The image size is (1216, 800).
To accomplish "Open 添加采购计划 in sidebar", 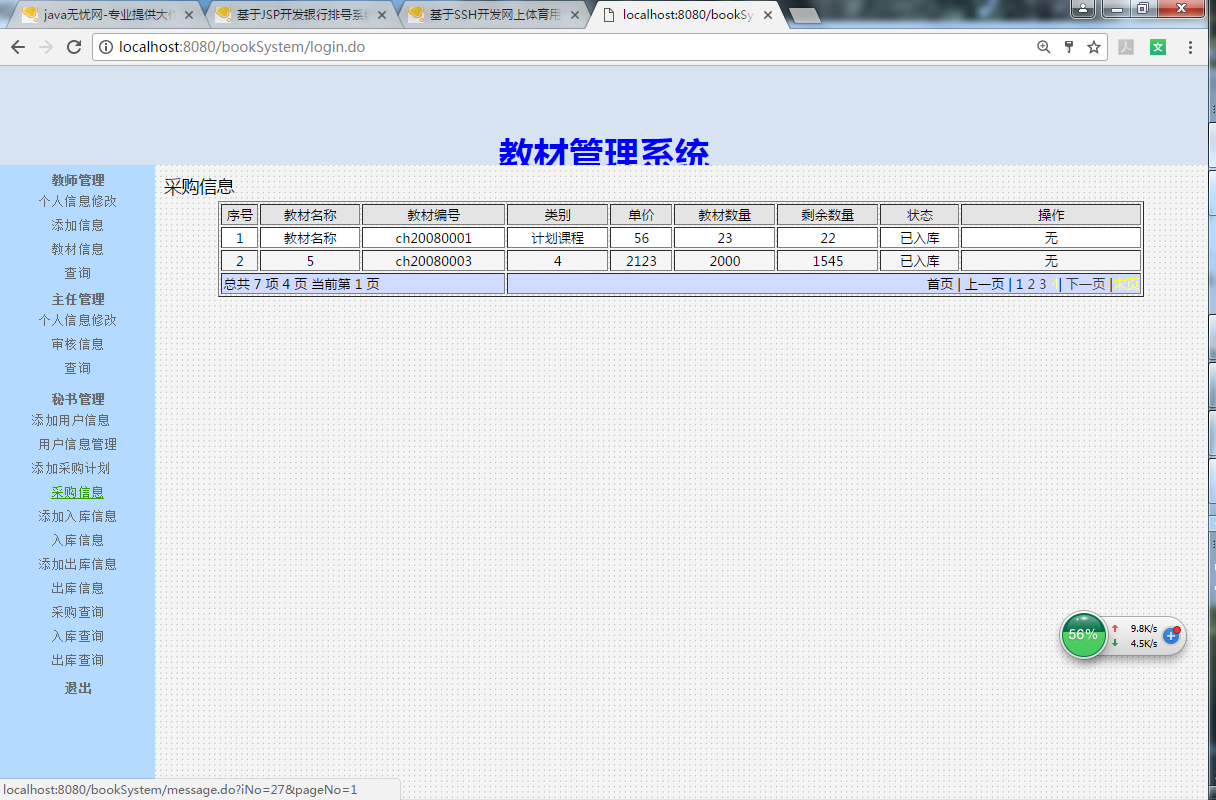I will pos(71,468).
